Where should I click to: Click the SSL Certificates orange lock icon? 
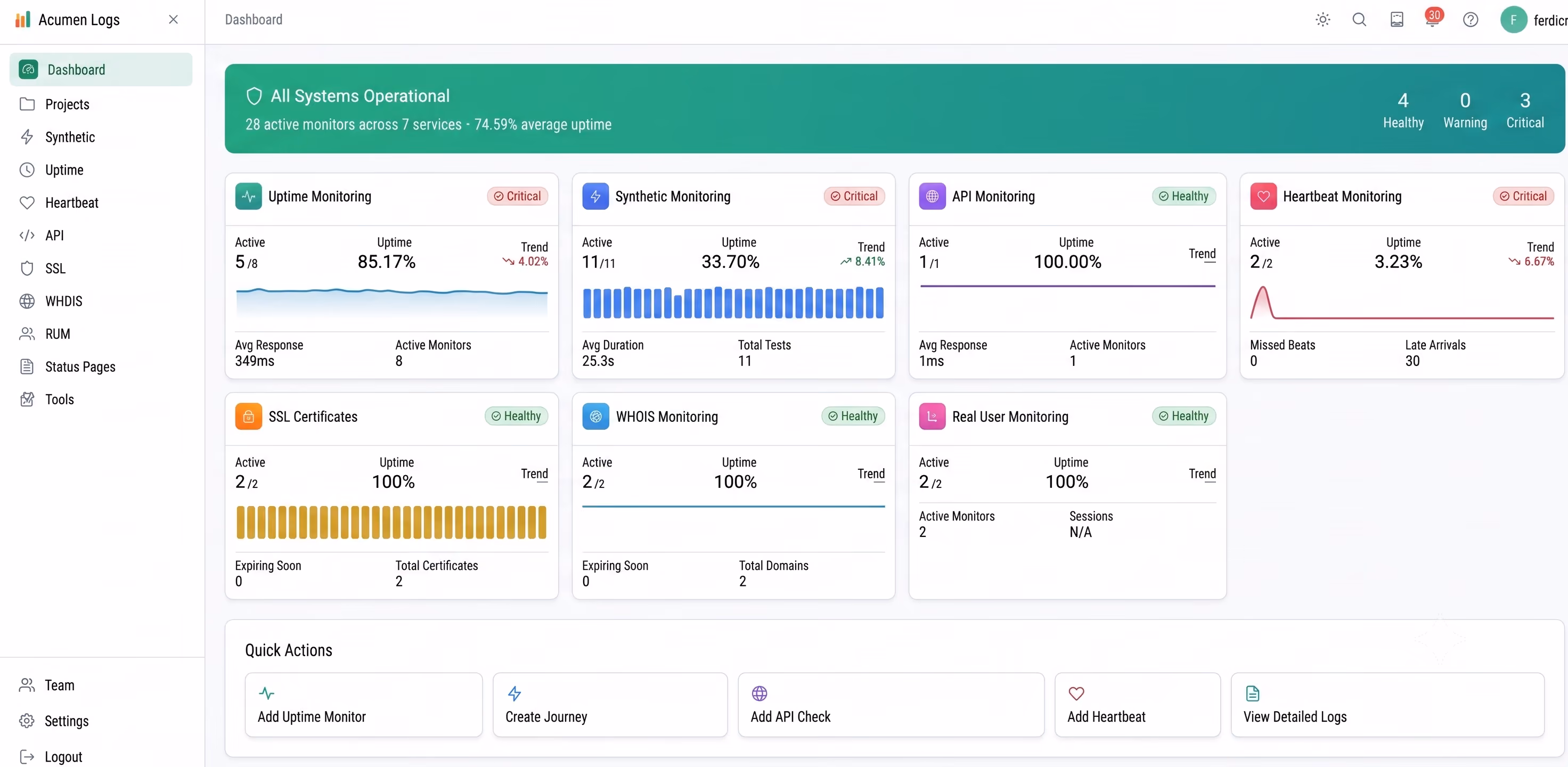coord(248,417)
